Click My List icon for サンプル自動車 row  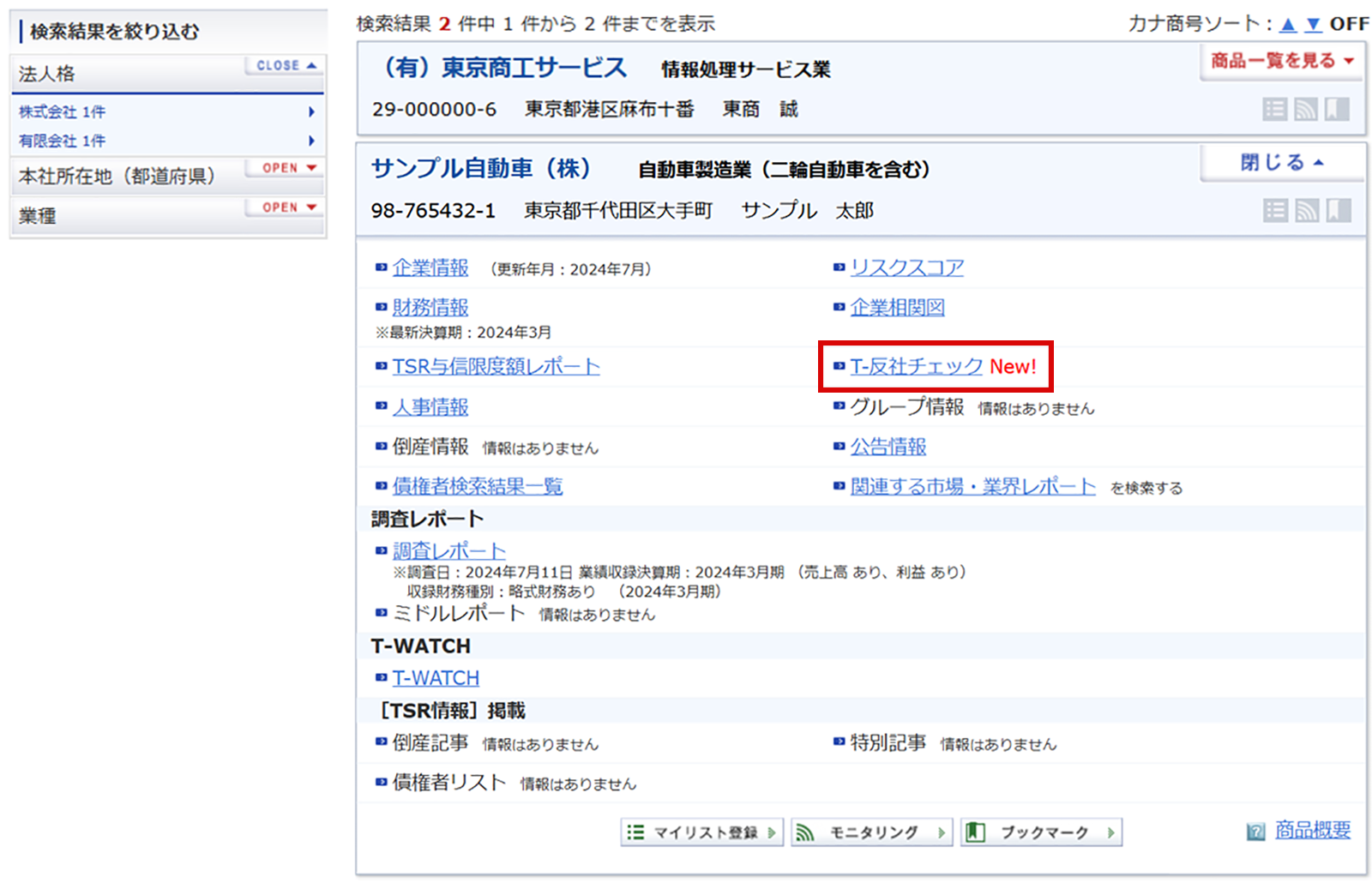pos(1276,210)
